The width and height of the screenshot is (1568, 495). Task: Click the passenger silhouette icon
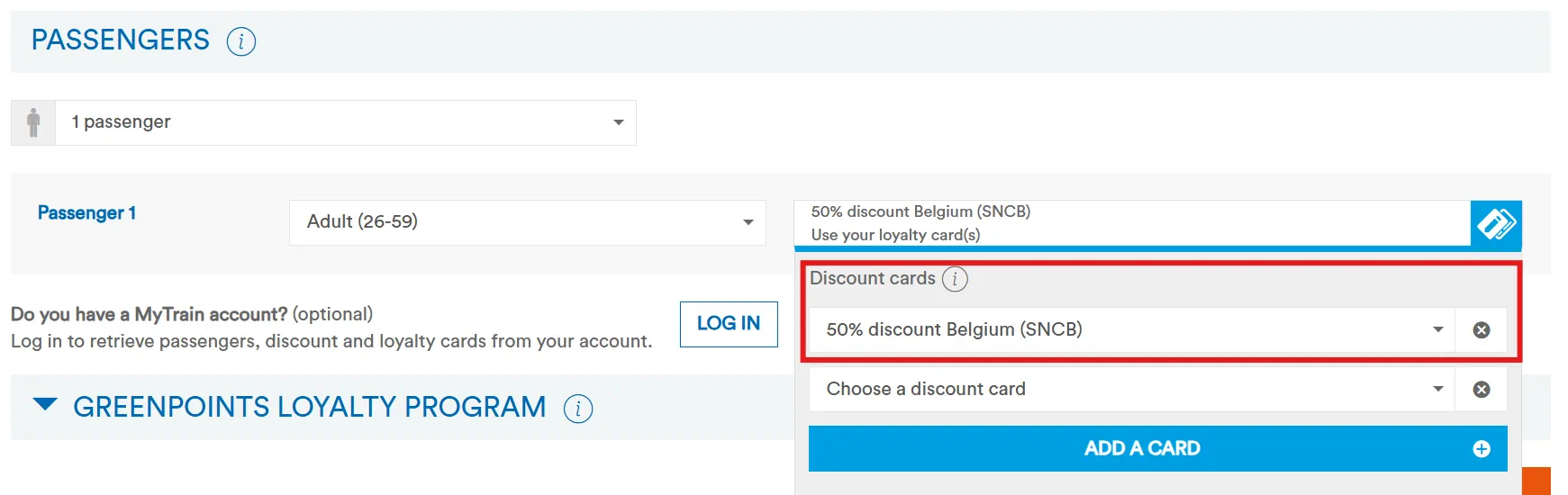(33, 122)
